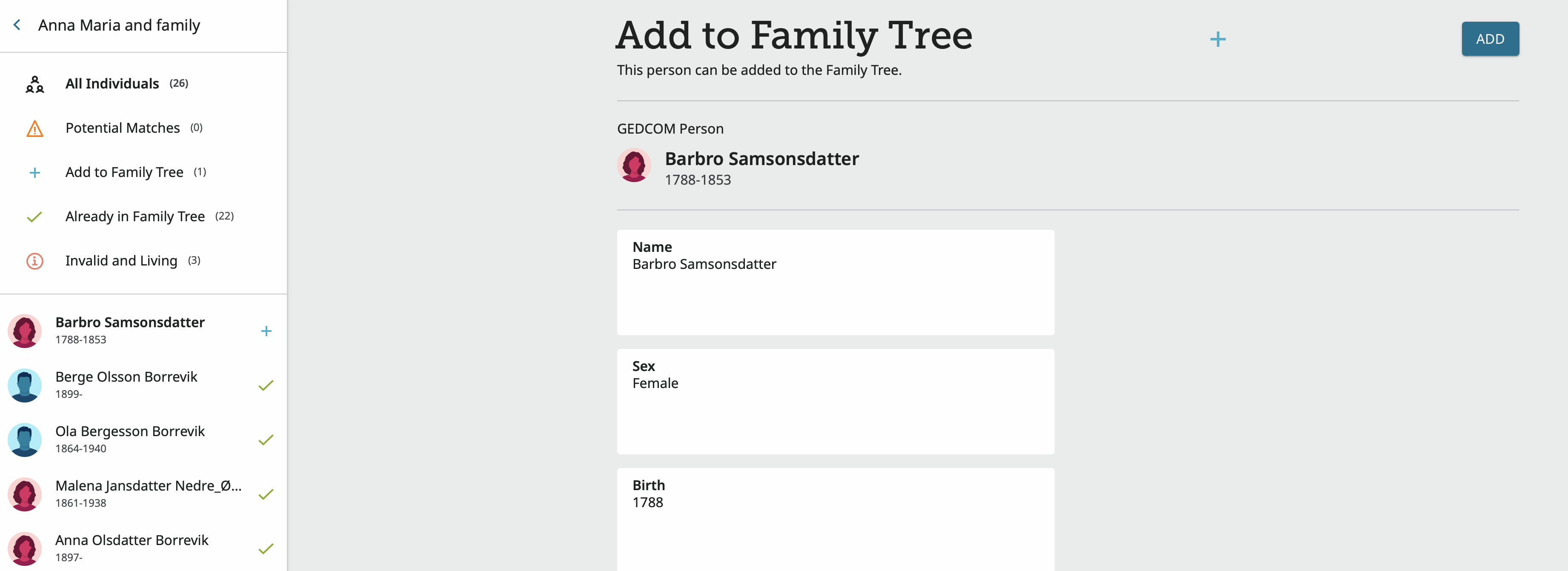Image resolution: width=1568 pixels, height=571 pixels.
Task: Click the back arrow beside Anna Maria and family
Action: click(17, 25)
